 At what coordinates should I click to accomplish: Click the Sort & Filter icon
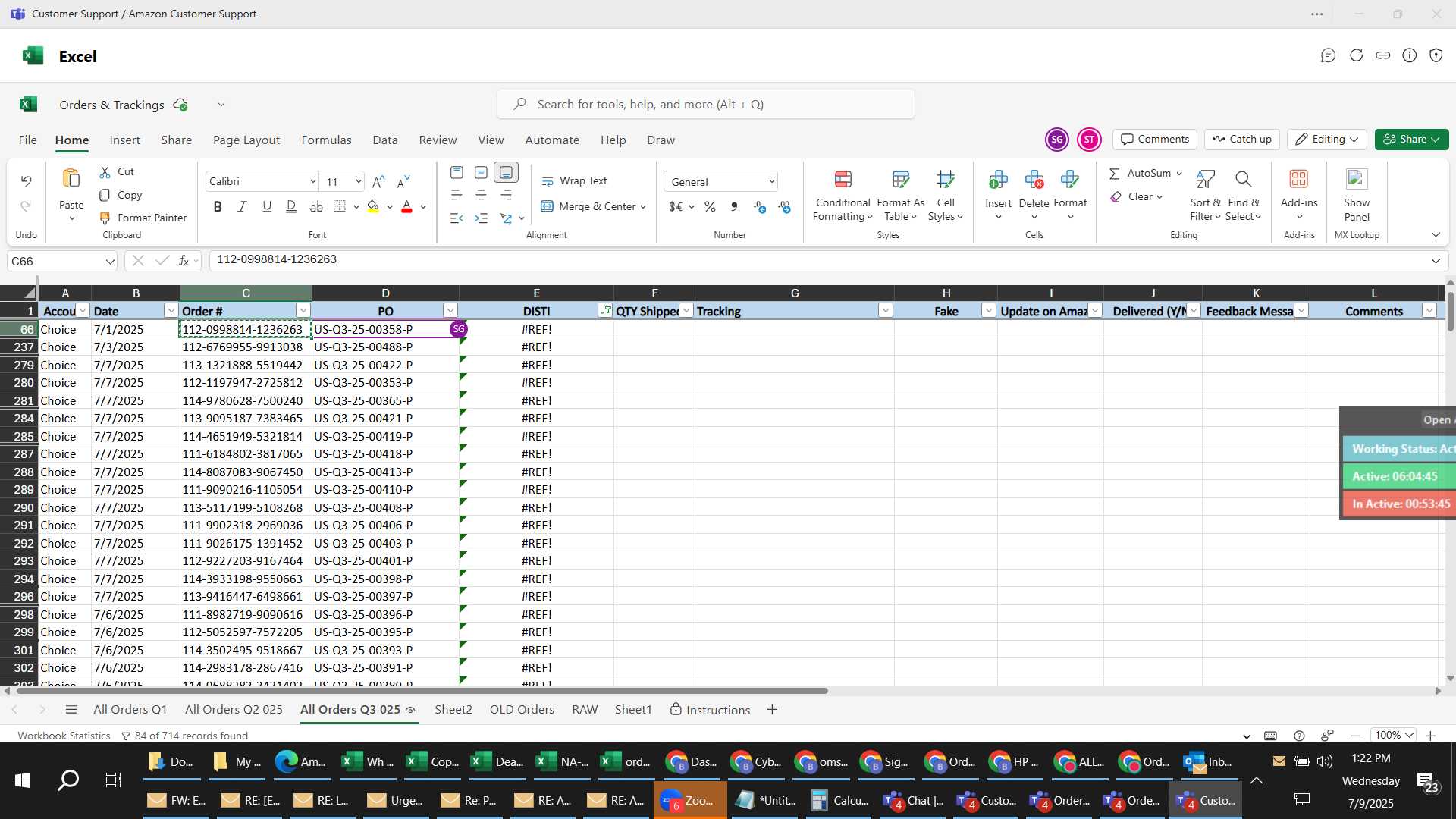pyautogui.click(x=1205, y=179)
